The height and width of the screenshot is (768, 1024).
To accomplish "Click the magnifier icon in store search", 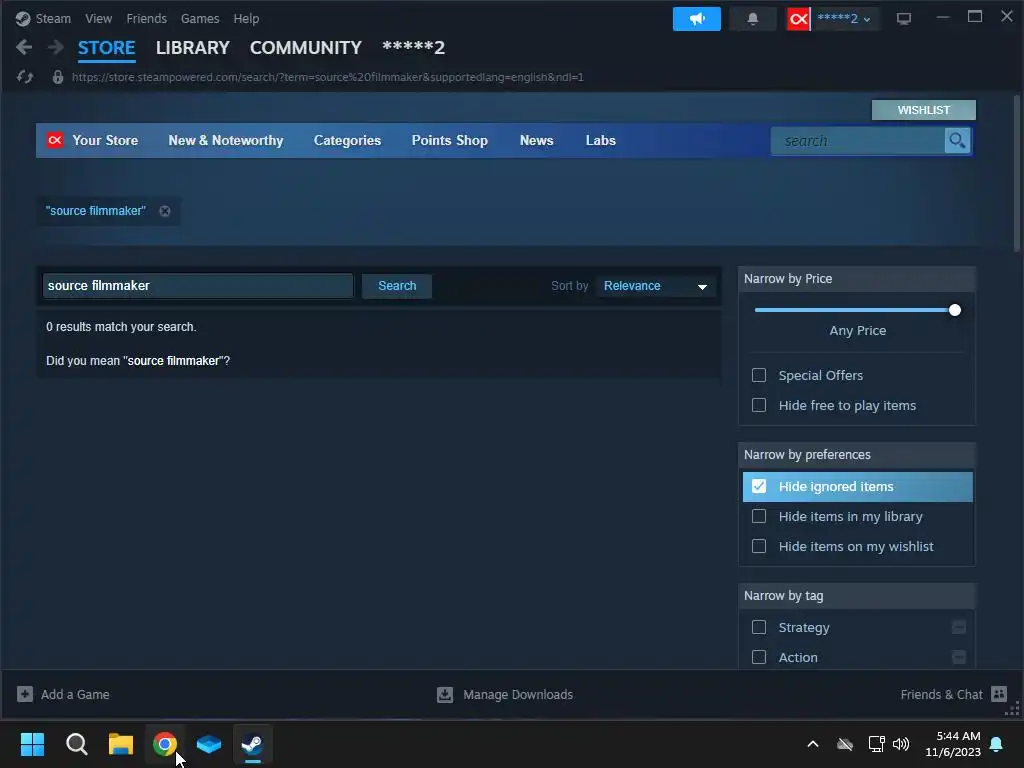I will [957, 140].
